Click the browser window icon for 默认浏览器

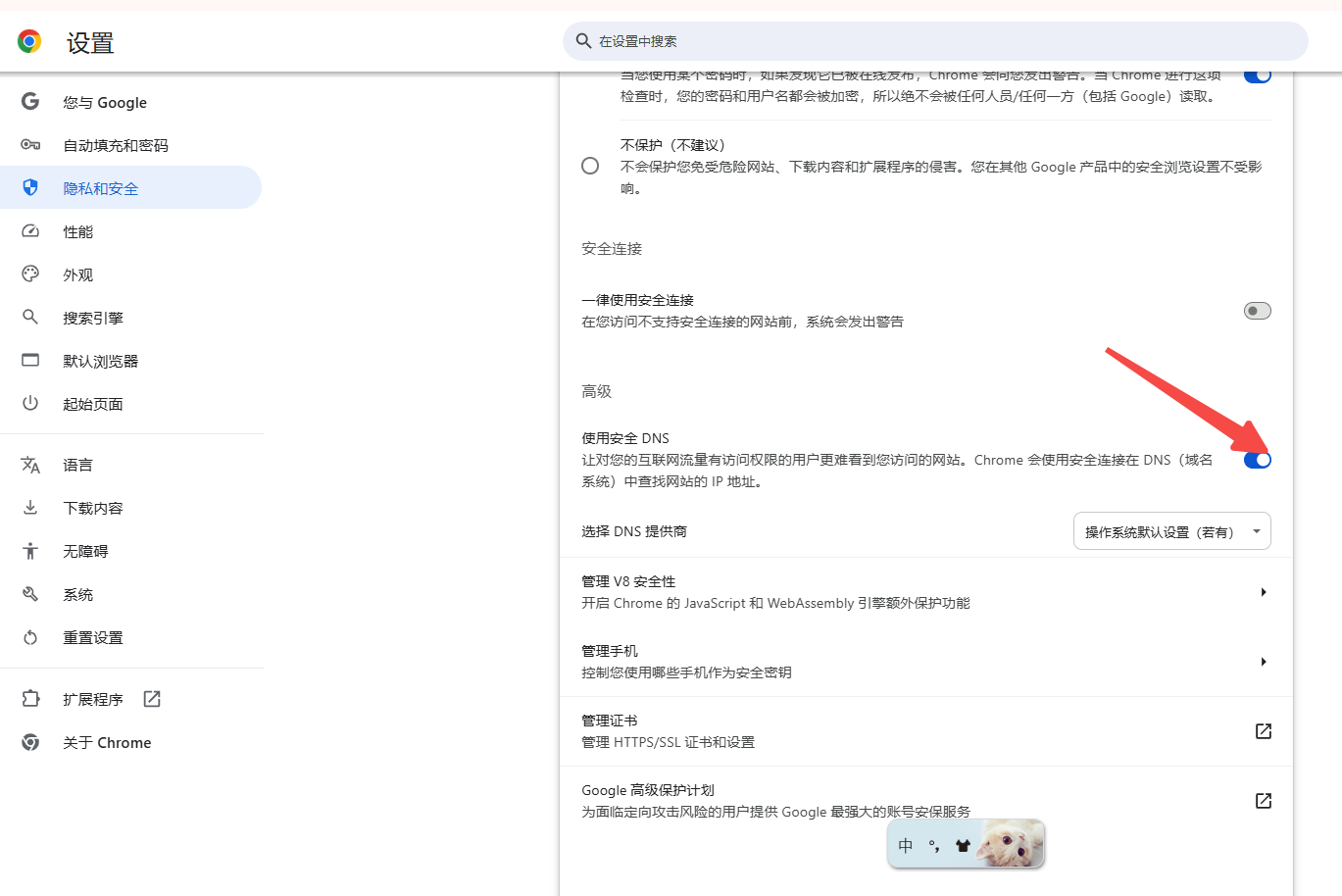click(30, 361)
